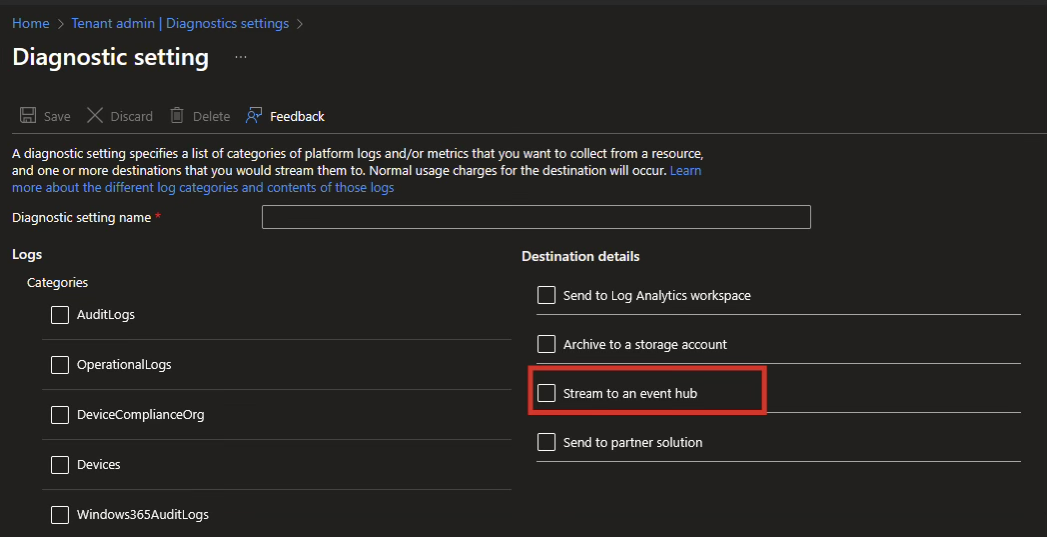Enable Archive to a storage account
1047x537 pixels.
click(546, 344)
